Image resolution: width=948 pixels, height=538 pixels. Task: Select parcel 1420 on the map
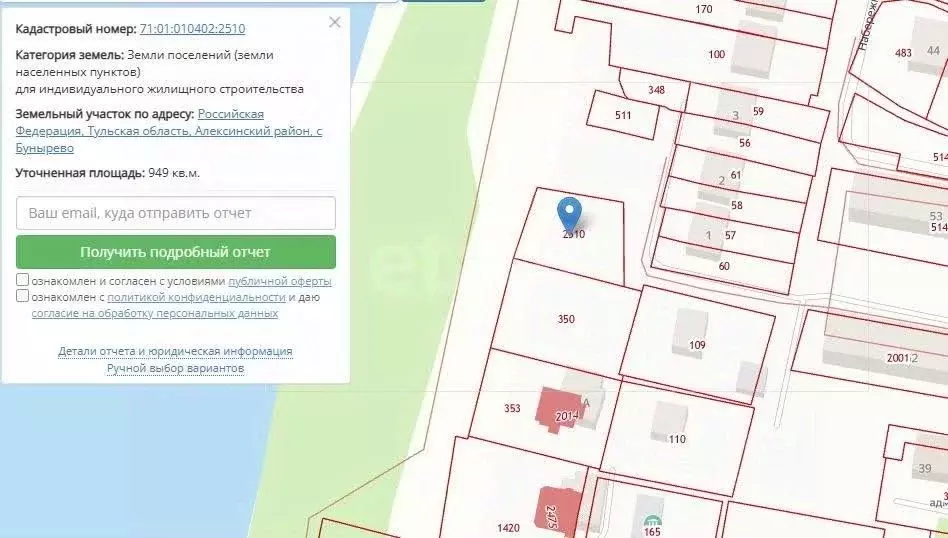click(508, 528)
